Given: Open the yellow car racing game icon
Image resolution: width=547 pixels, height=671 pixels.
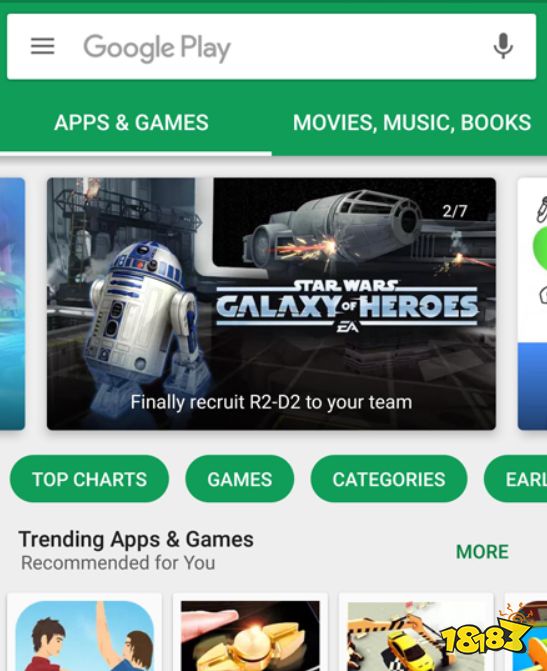Looking at the screenshot, I should click(416, 636).
